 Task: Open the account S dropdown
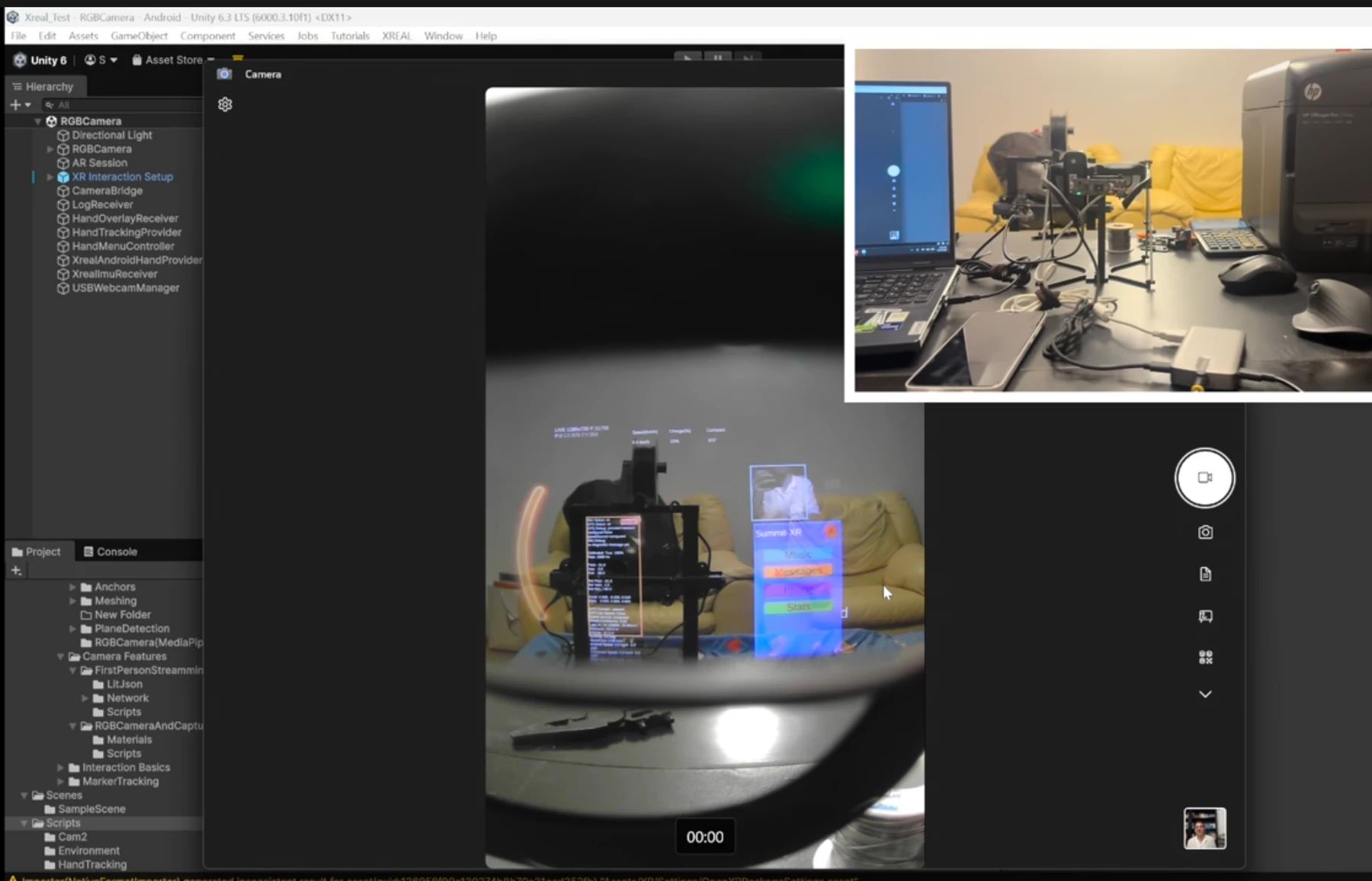(x=101, y=60)
